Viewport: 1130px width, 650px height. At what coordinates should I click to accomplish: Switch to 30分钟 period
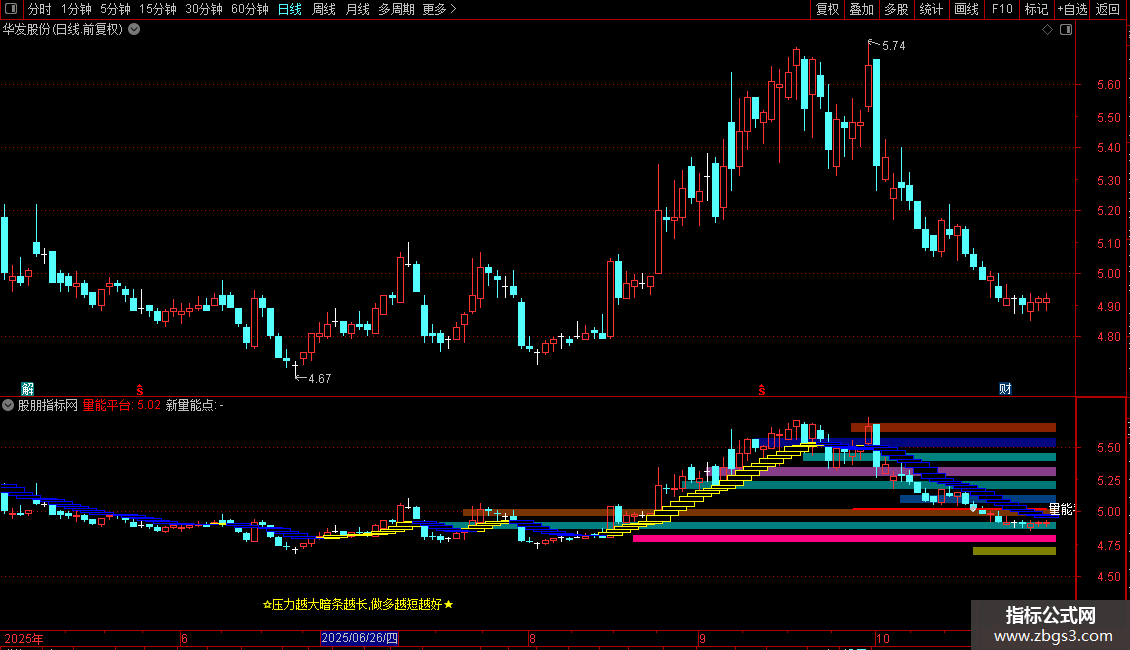(x=204, y=9)
